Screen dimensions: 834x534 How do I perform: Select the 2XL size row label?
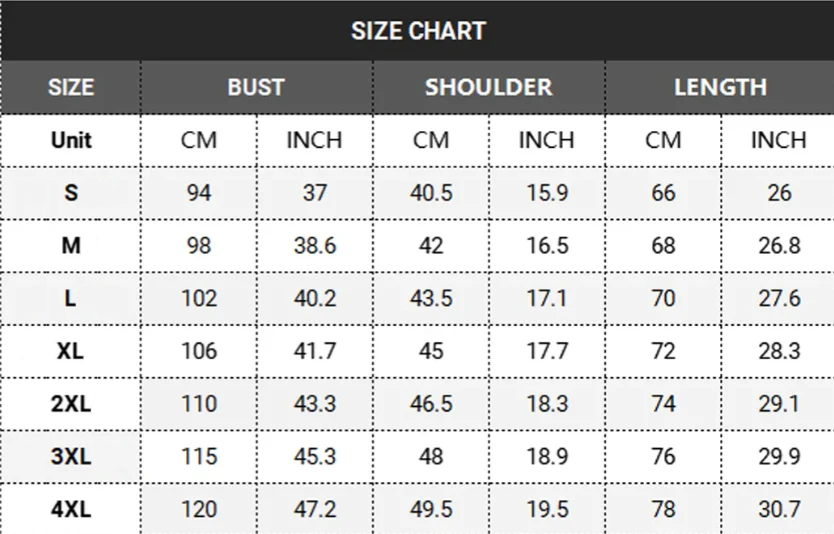pyautogui.click(x=71, y=403)
